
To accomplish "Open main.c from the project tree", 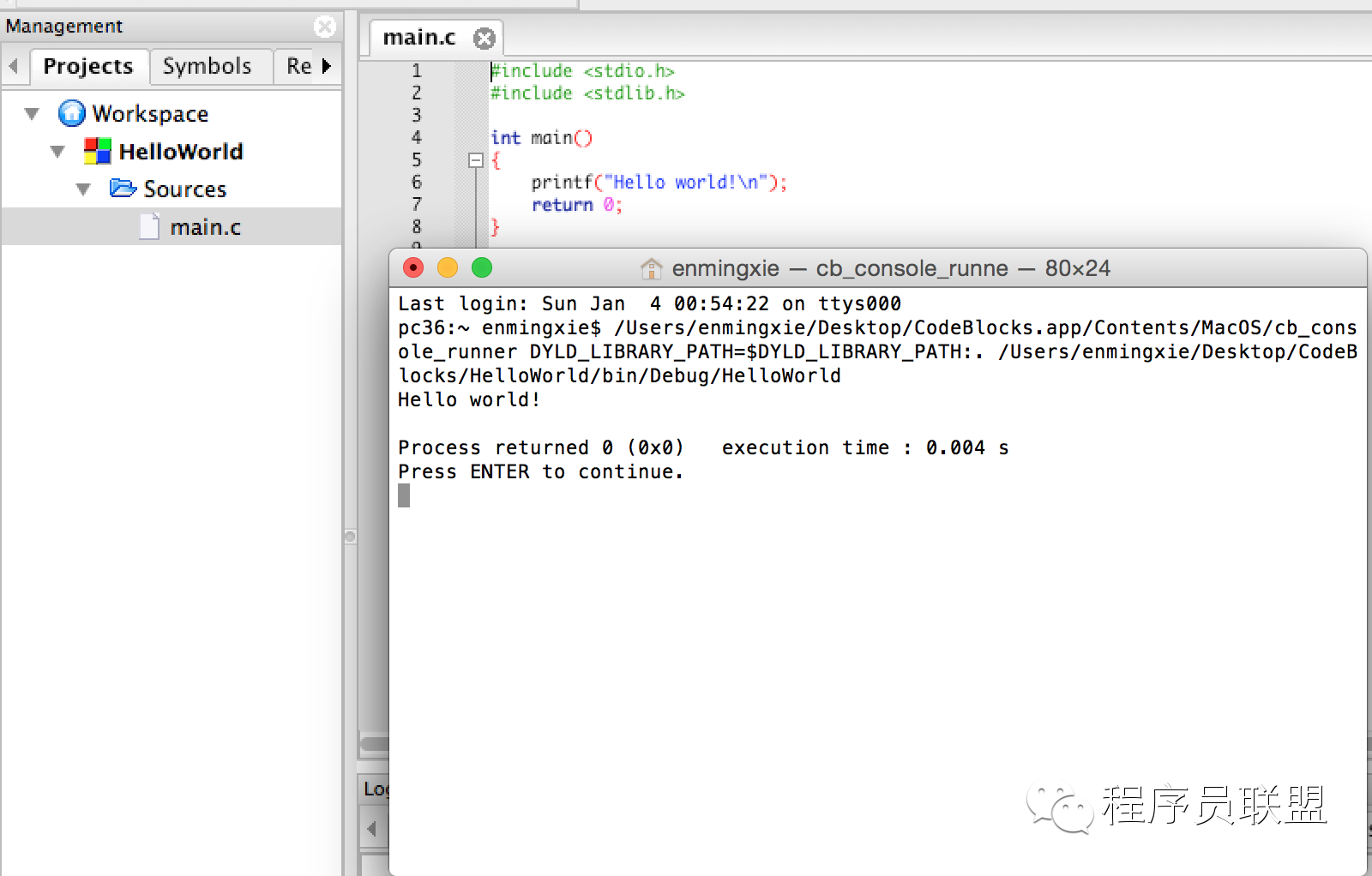I will point(205,227).
